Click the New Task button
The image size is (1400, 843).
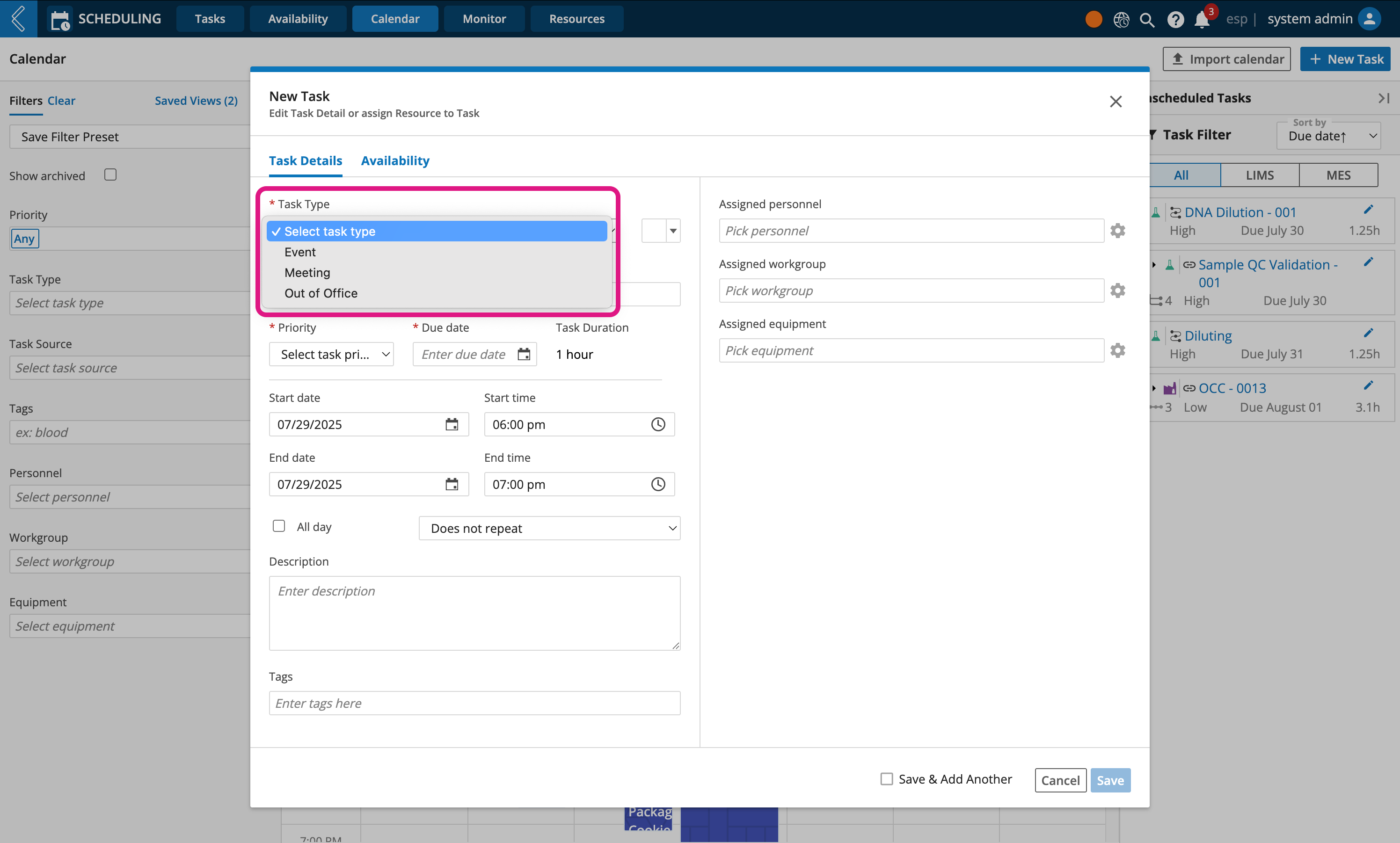pyautogui.click(x=1345, y=59)
